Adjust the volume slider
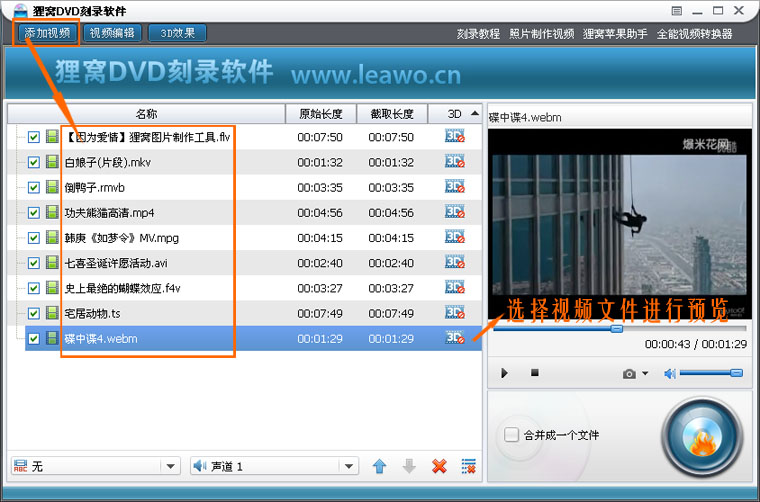 pos(711,373)
